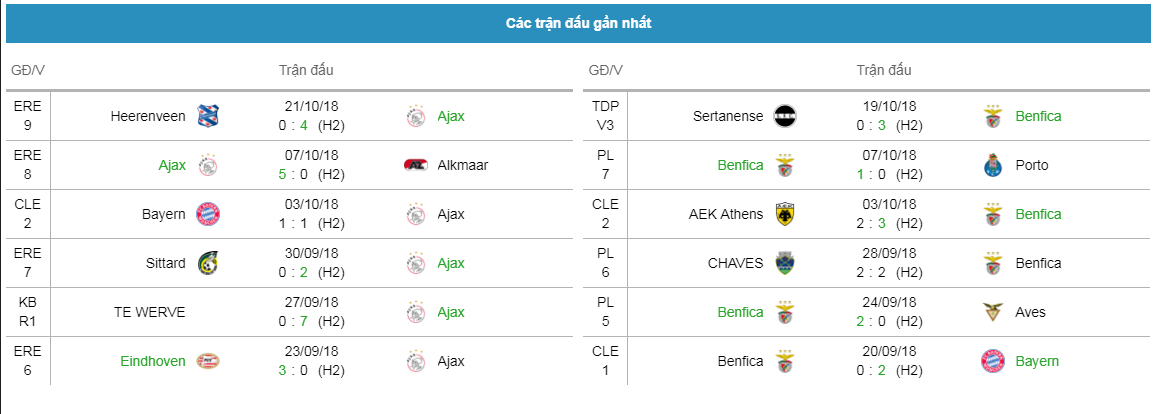Click the 5 : 0 Ajax Alkmaar score
This screenshot has width=1156, height=414.
[x=293, y=175]
